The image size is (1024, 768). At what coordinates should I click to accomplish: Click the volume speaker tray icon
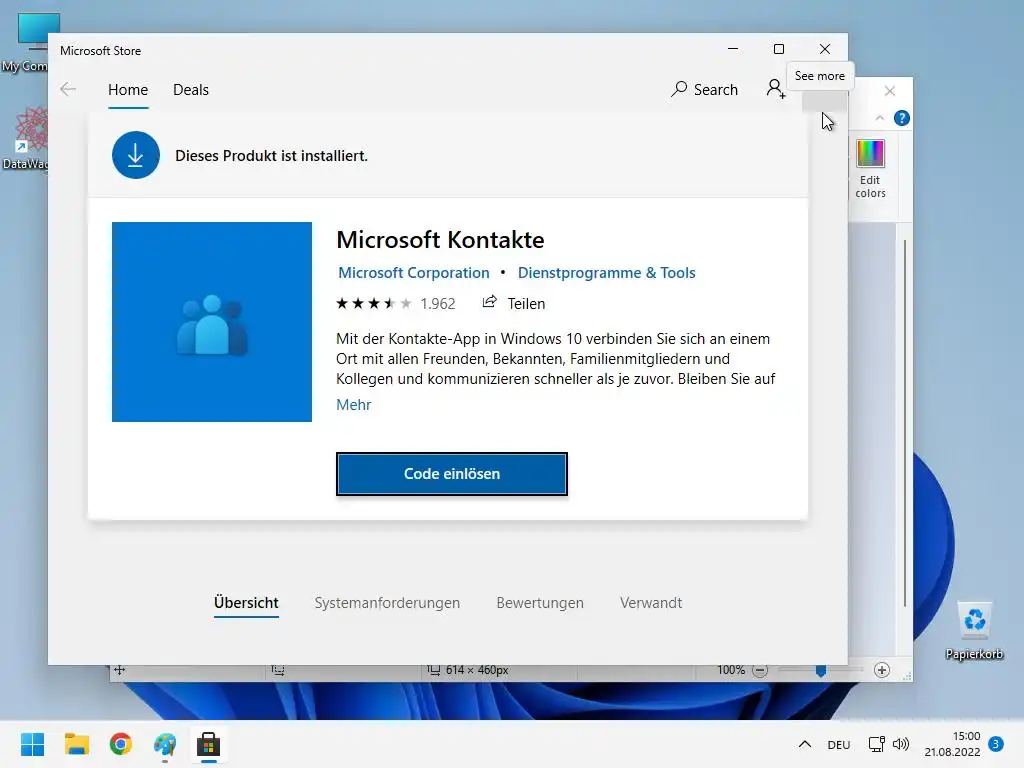tap(901, 744)
